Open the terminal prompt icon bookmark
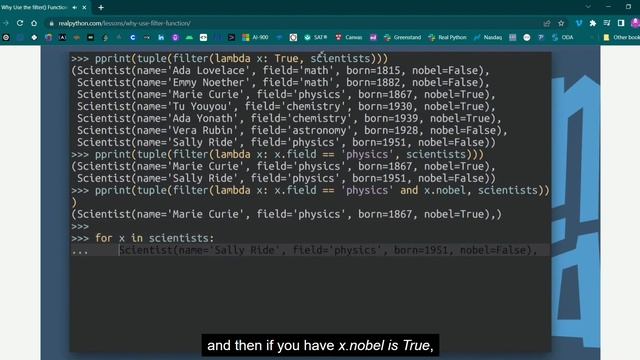The height and width of the screenshot is (360, 640). (231, 37)
